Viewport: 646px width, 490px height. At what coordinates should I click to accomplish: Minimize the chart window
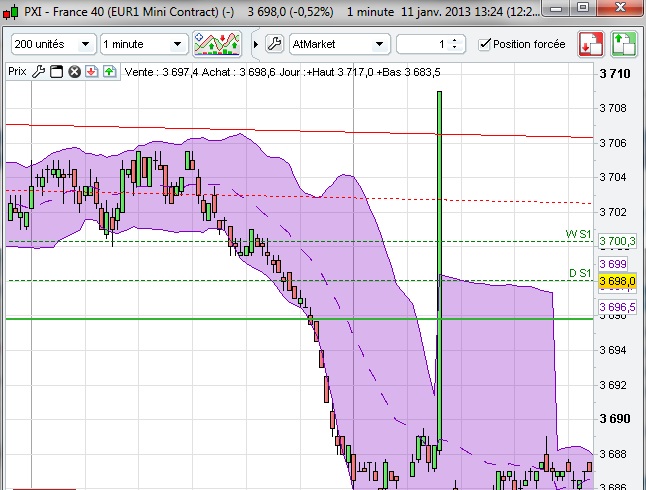click(557, 8)
